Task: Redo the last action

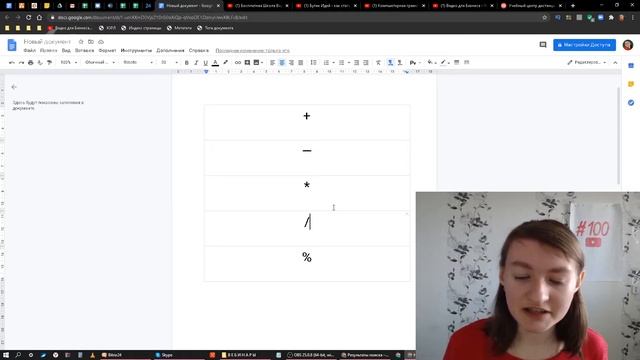Action: pos(21,62)
